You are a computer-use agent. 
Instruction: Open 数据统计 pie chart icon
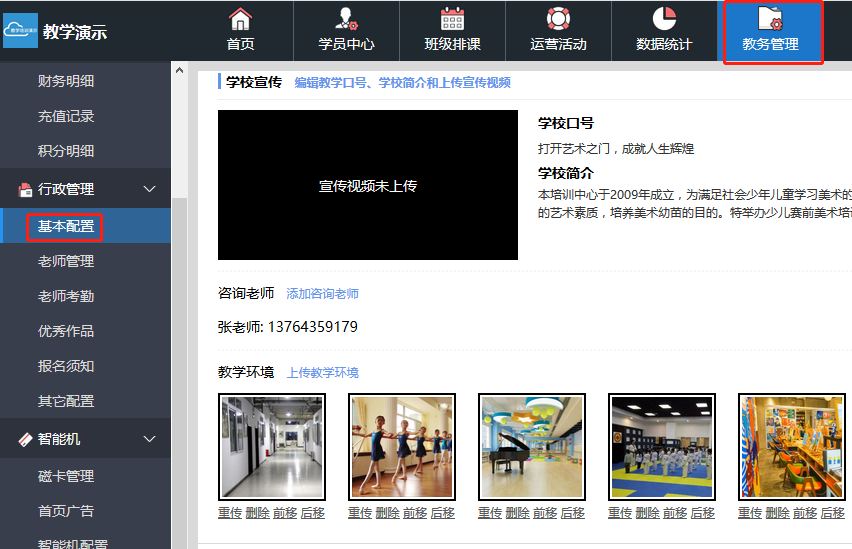click(x=664, y=19)
